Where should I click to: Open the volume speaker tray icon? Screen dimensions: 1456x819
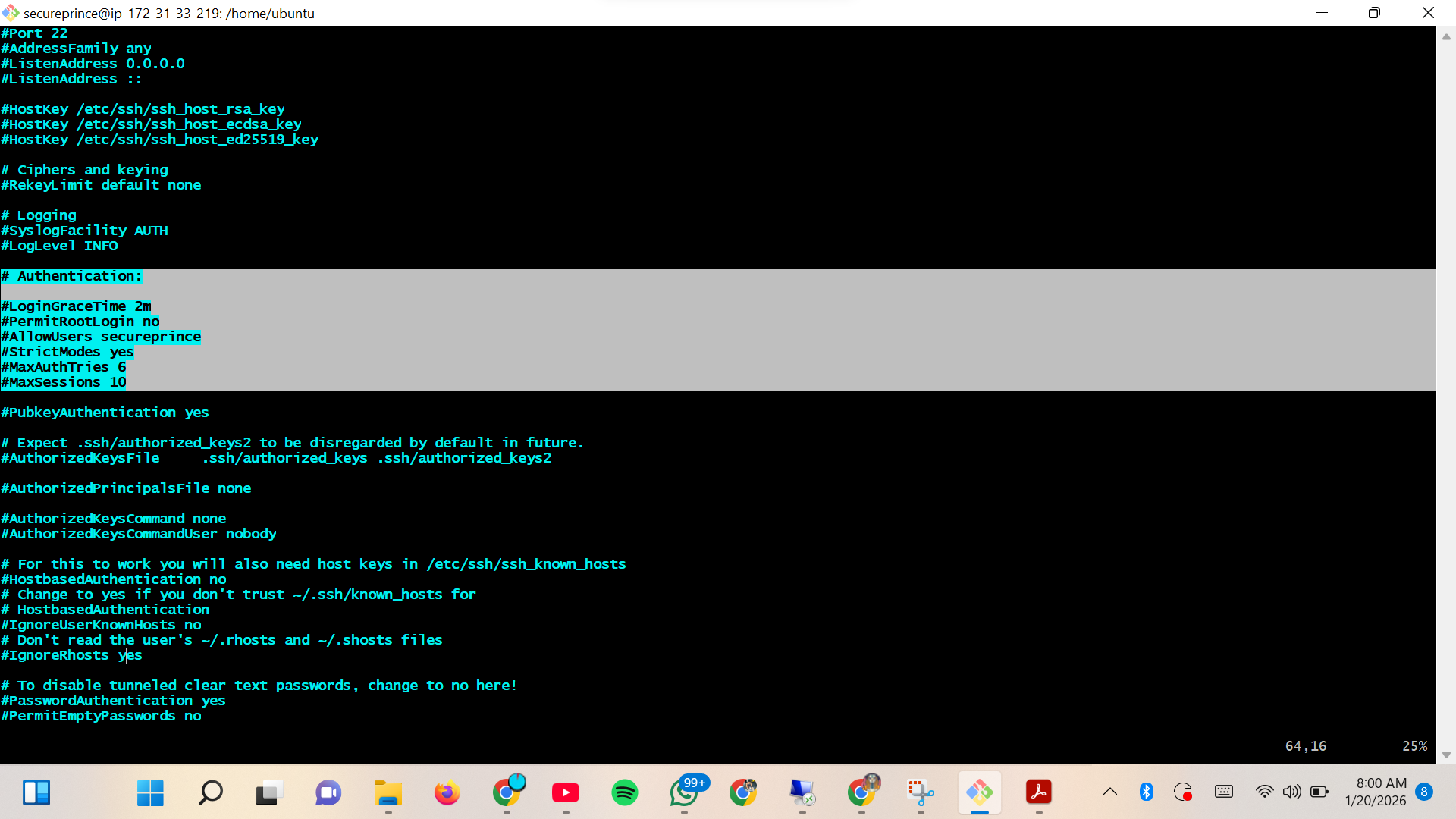point(1291,792)
